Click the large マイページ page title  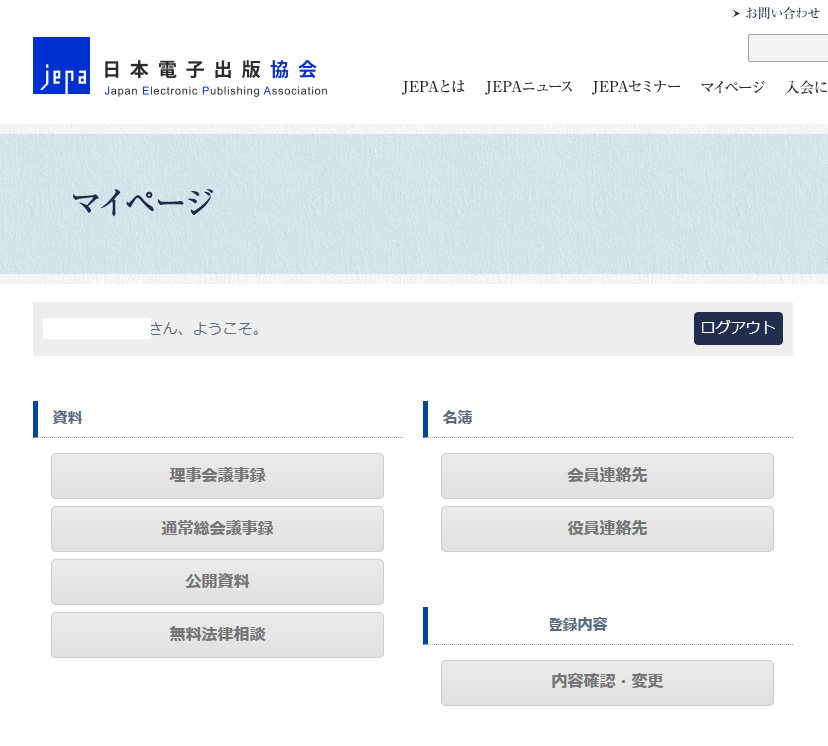pyautogui.click(x=143, y=203)
